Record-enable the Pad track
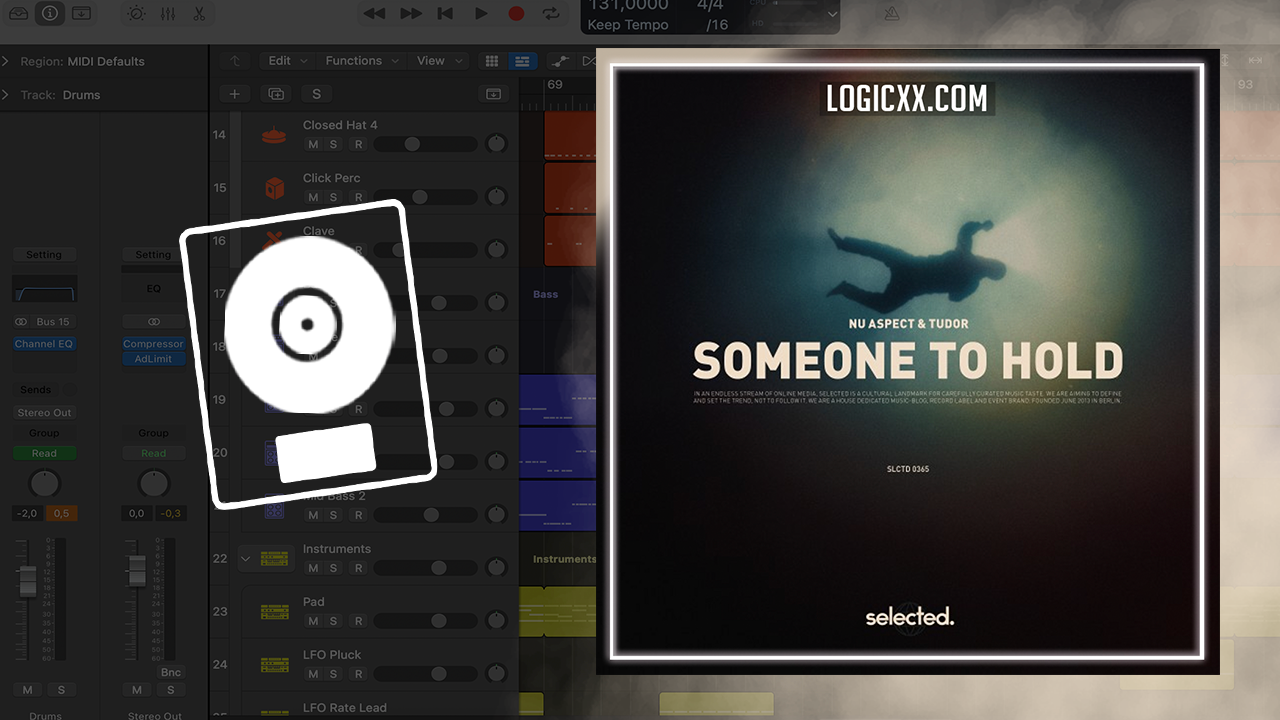Viewport: 1280px width, 720px height. tap(357, 621)
